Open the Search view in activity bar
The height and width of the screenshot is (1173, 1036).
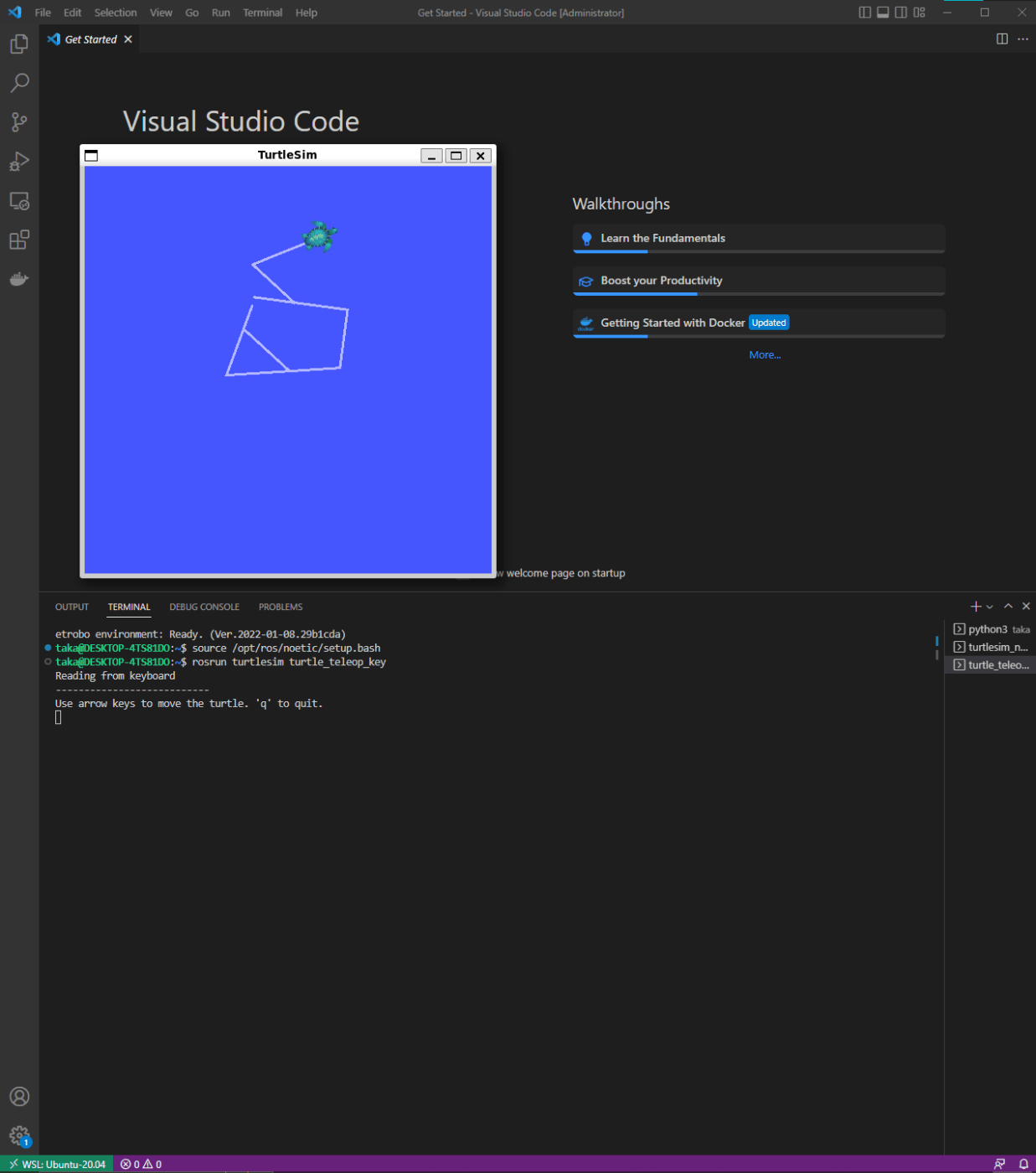click(x=19, y=83)
